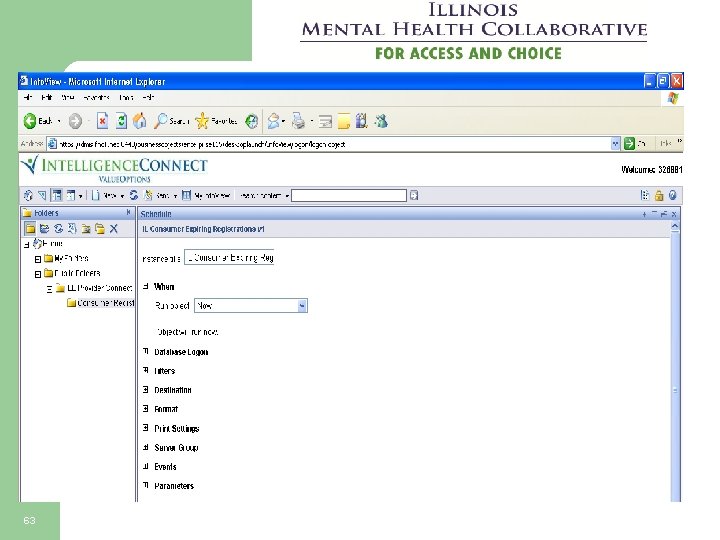Click the green Go arrow beside the address bar
This screenshot has height=540, width=720.
coord(629,144)
